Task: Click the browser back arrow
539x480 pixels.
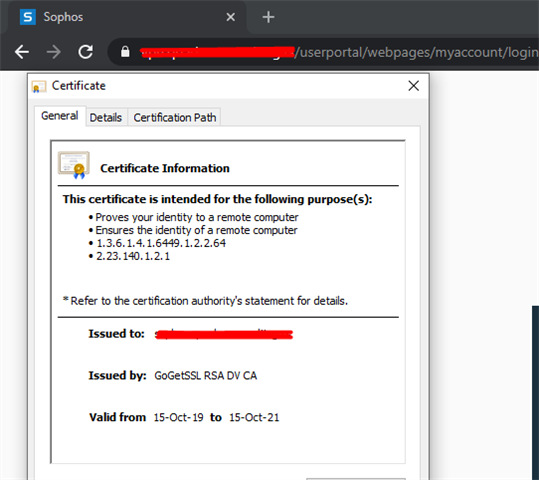Action: (x=22, y=52)
